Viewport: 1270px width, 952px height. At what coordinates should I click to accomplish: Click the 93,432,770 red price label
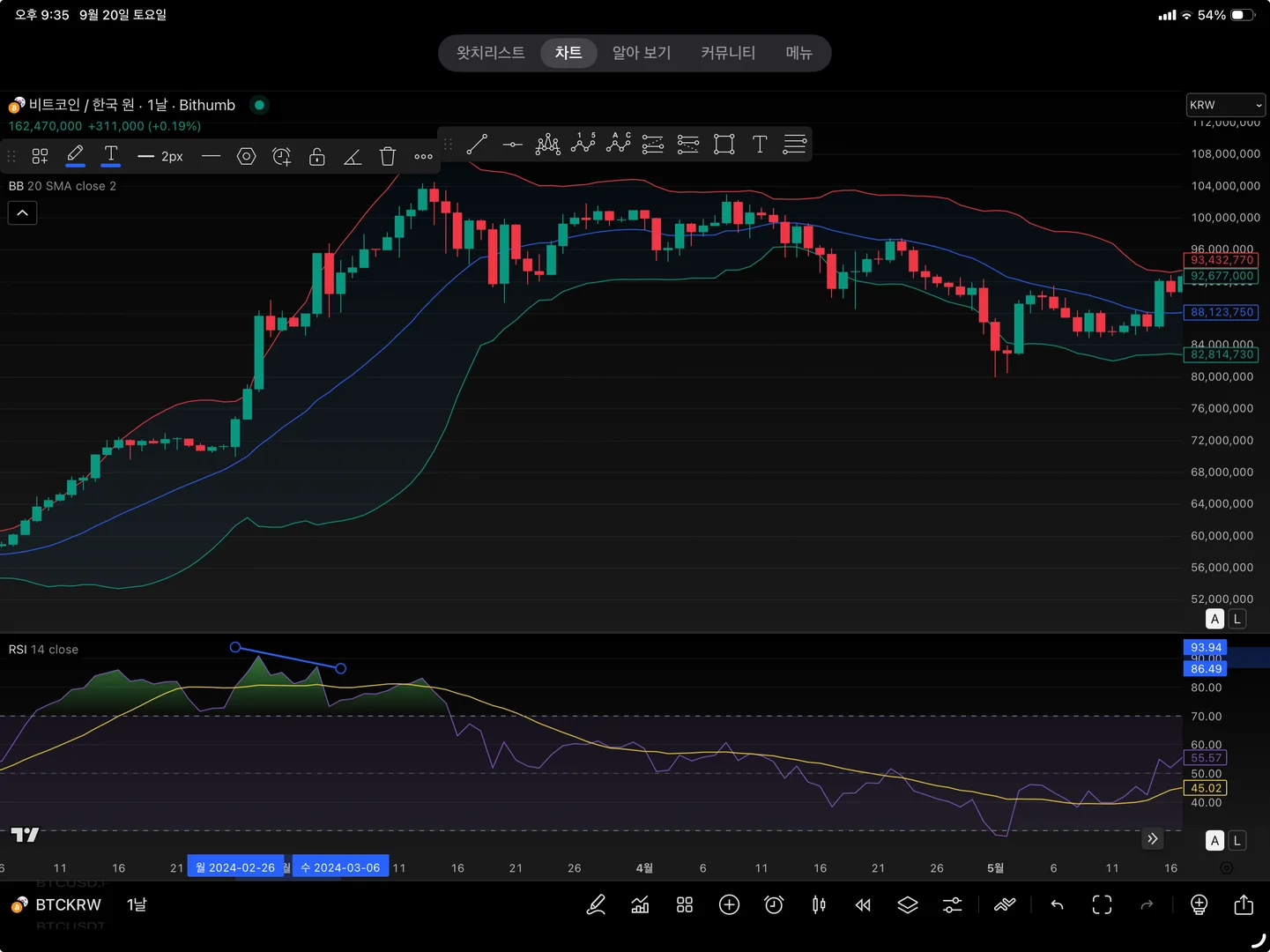point(1222,260)
